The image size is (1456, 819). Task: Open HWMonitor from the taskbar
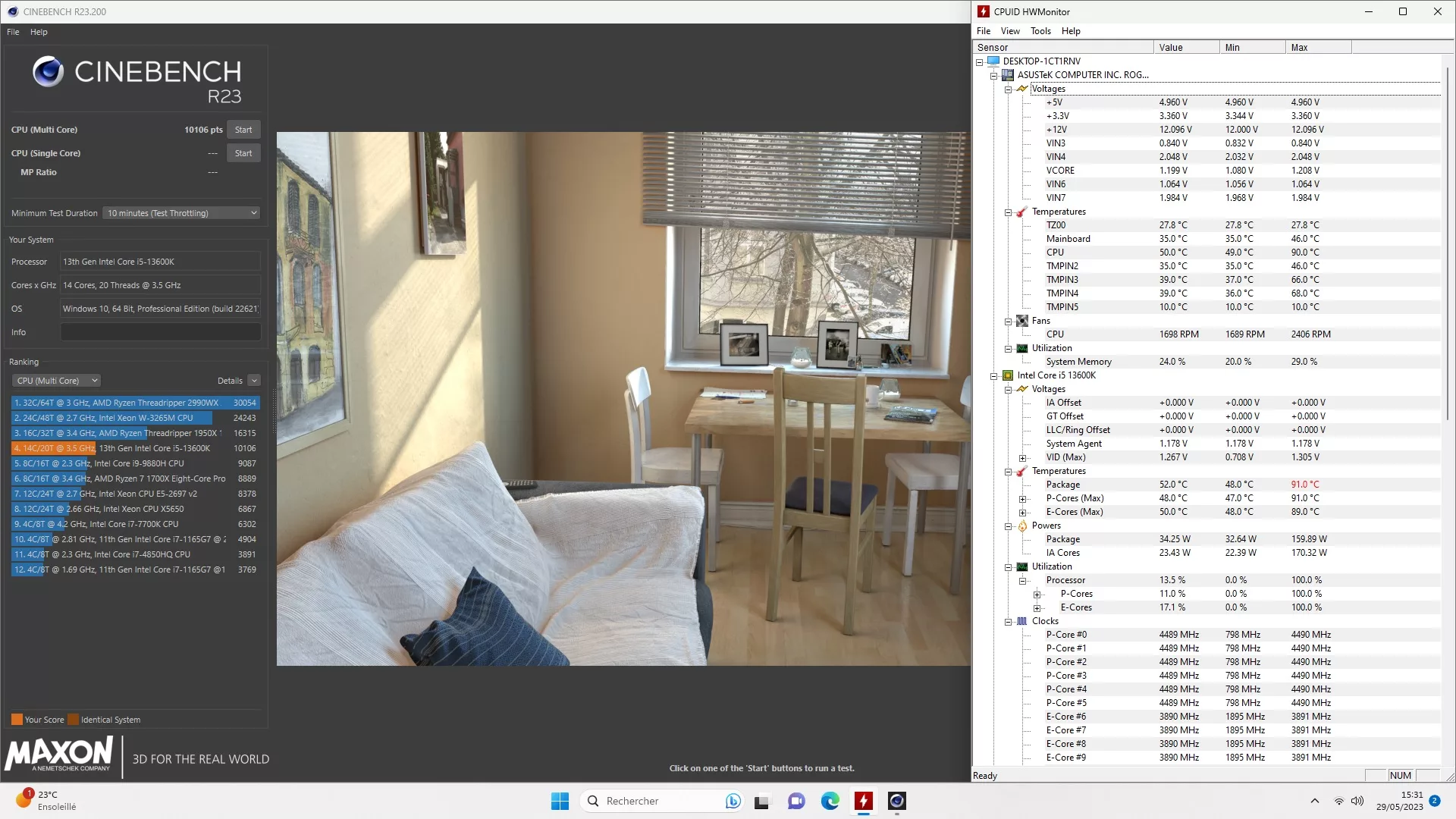(x=863, y=801)
